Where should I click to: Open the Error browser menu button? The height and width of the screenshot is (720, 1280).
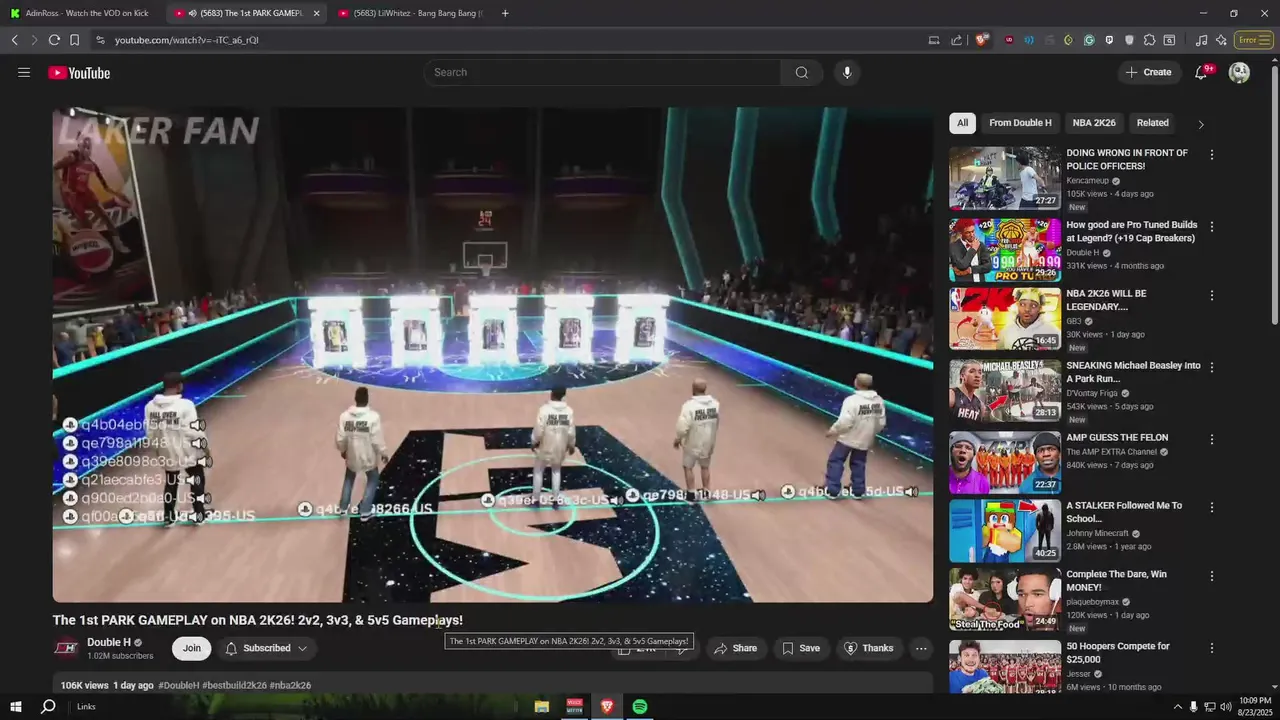[1253, 40]
